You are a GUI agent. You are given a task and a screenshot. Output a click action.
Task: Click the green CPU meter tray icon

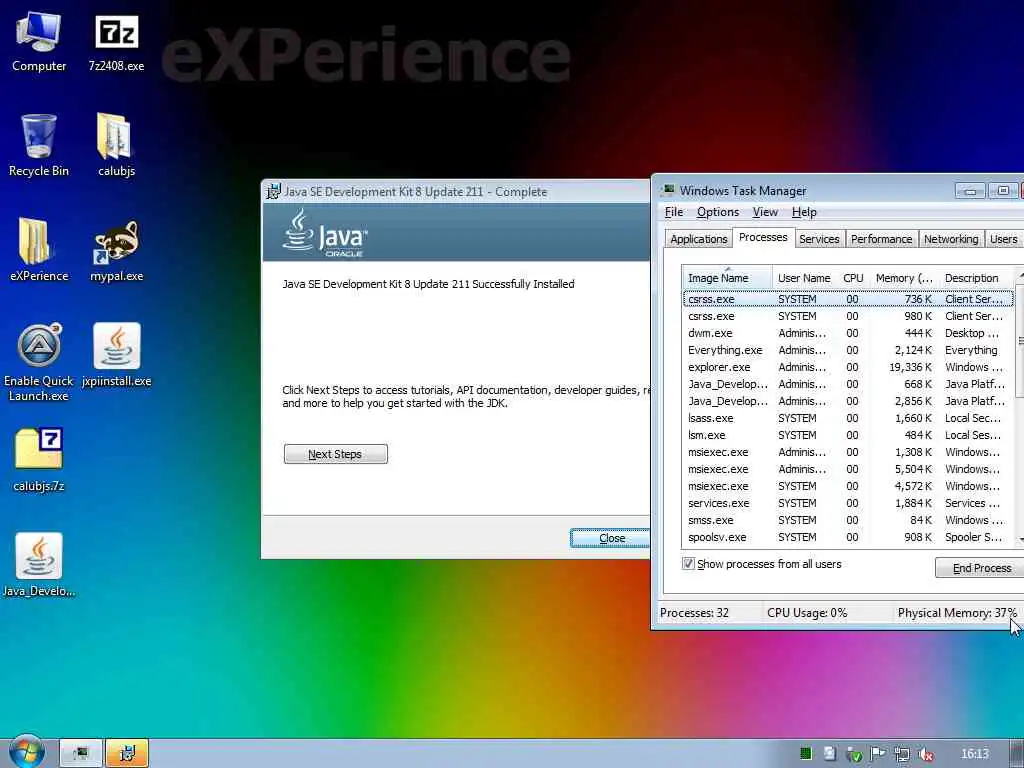point(806,754)
